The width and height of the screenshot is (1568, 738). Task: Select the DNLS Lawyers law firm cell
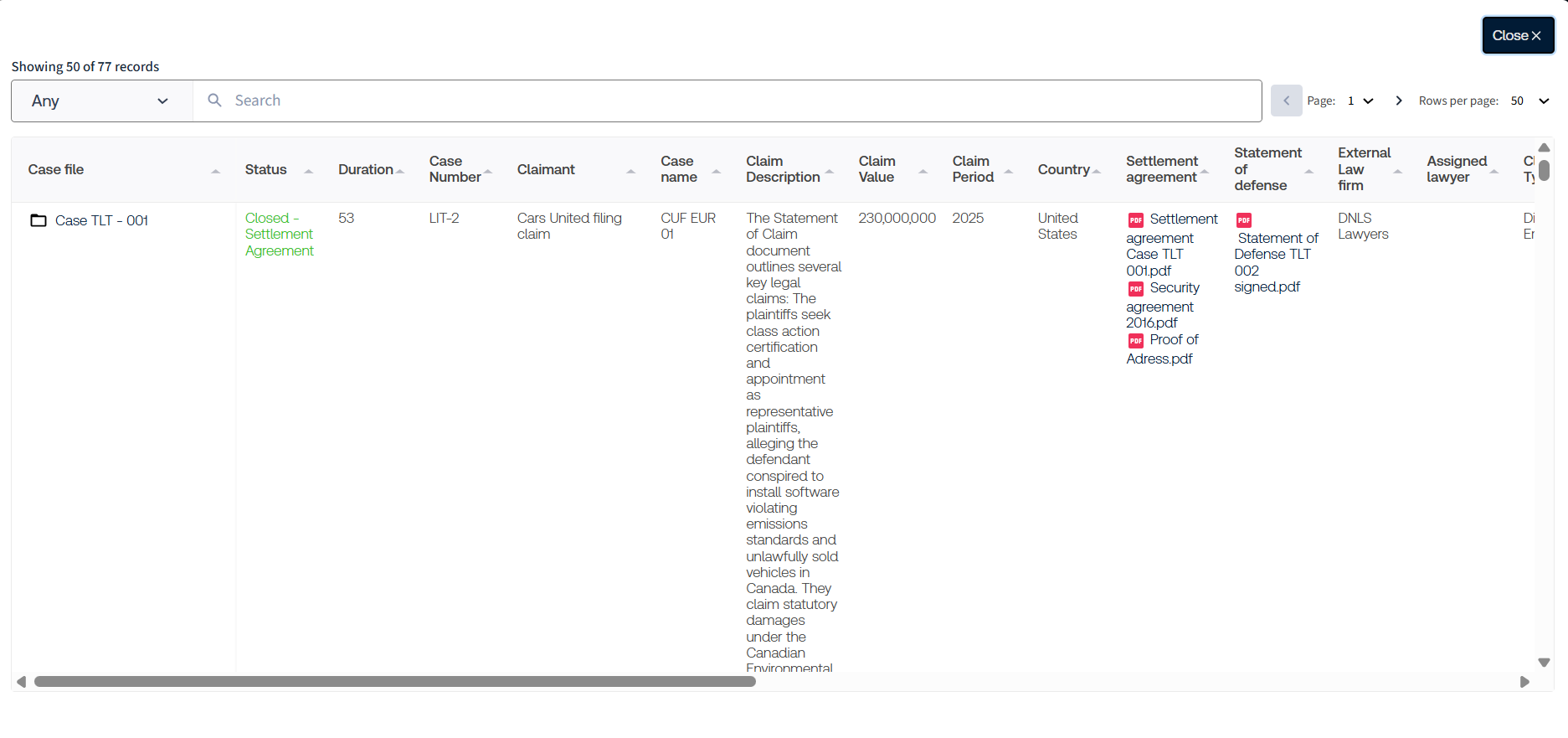1363,226
